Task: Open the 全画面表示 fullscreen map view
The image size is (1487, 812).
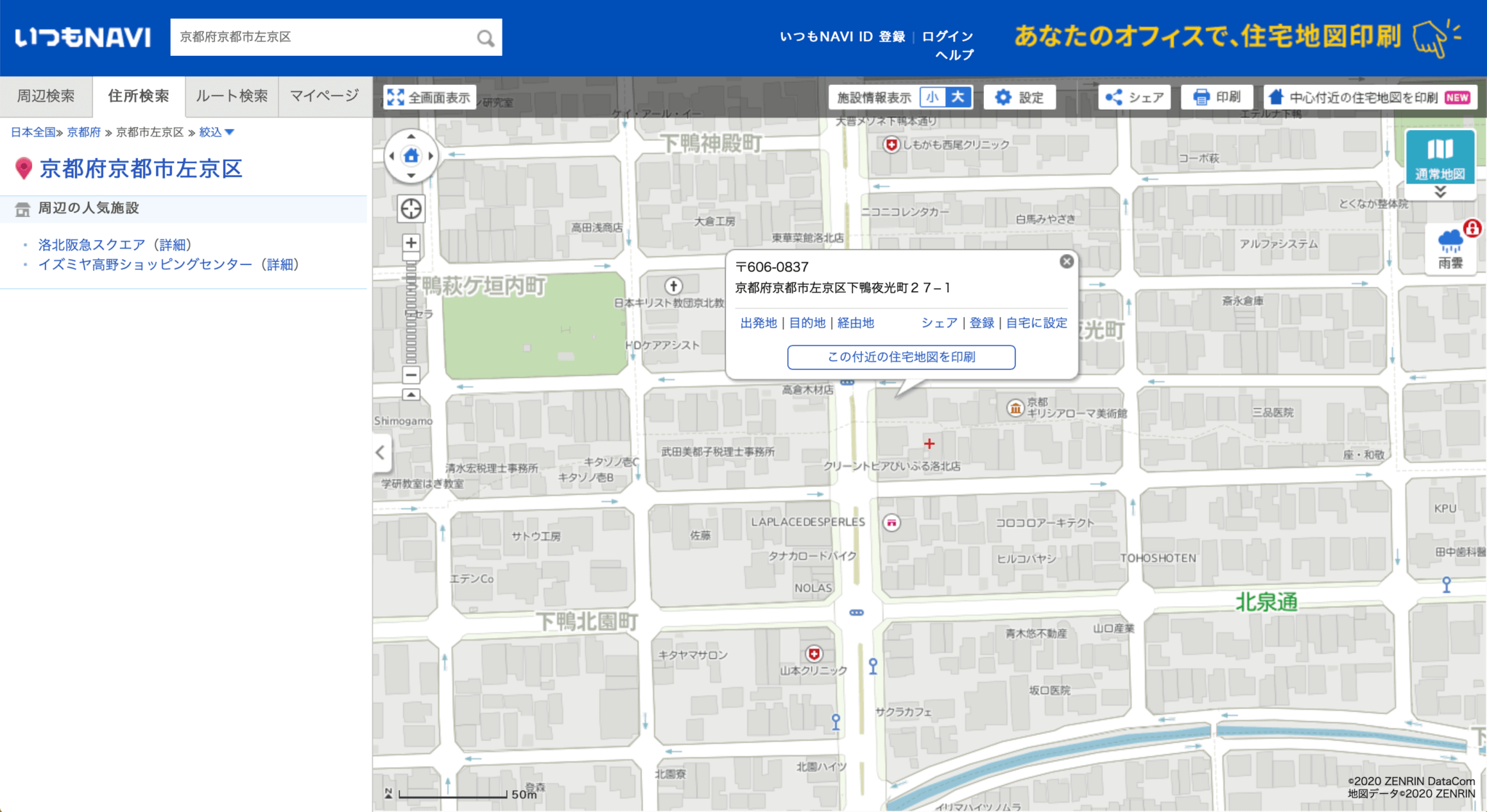Action: pyautogui.click(x=428, y=97)
